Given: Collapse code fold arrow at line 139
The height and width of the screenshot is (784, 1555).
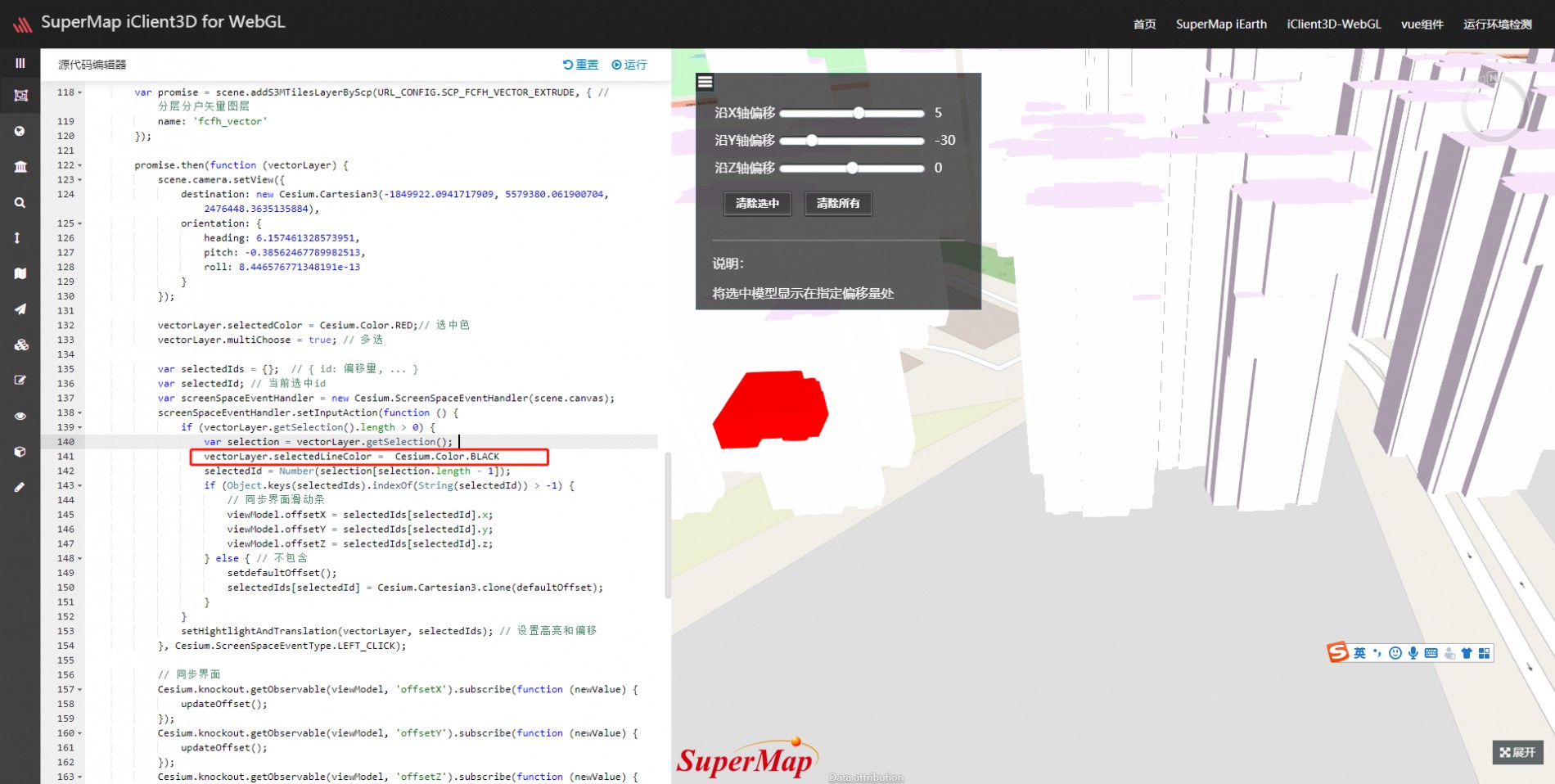Looking at the screenshot, I should click(79, 427).
